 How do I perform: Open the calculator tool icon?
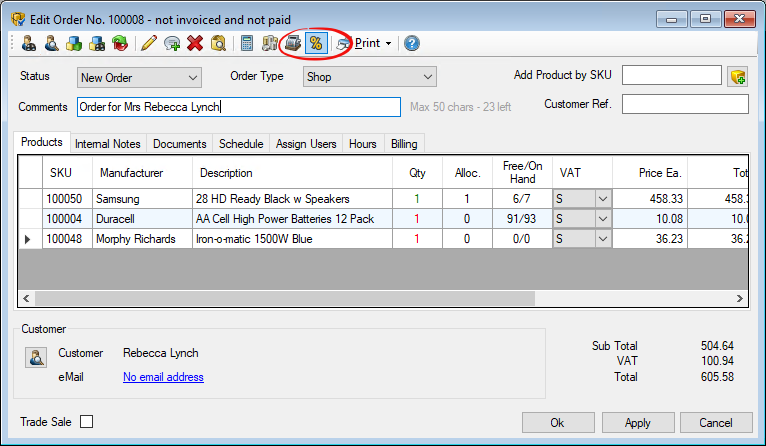[246, 43]
